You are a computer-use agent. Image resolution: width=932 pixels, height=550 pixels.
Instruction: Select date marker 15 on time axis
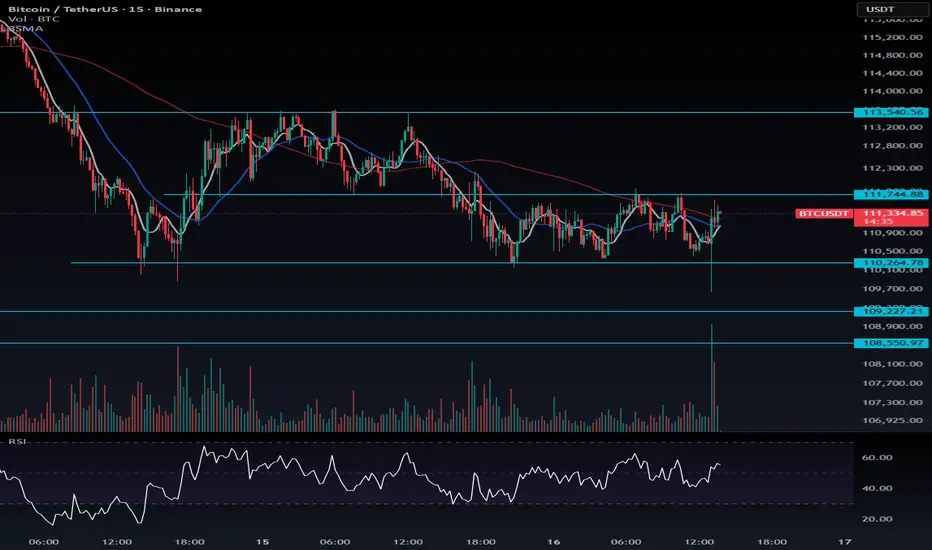pyautogui.click(x=262, y=541)
